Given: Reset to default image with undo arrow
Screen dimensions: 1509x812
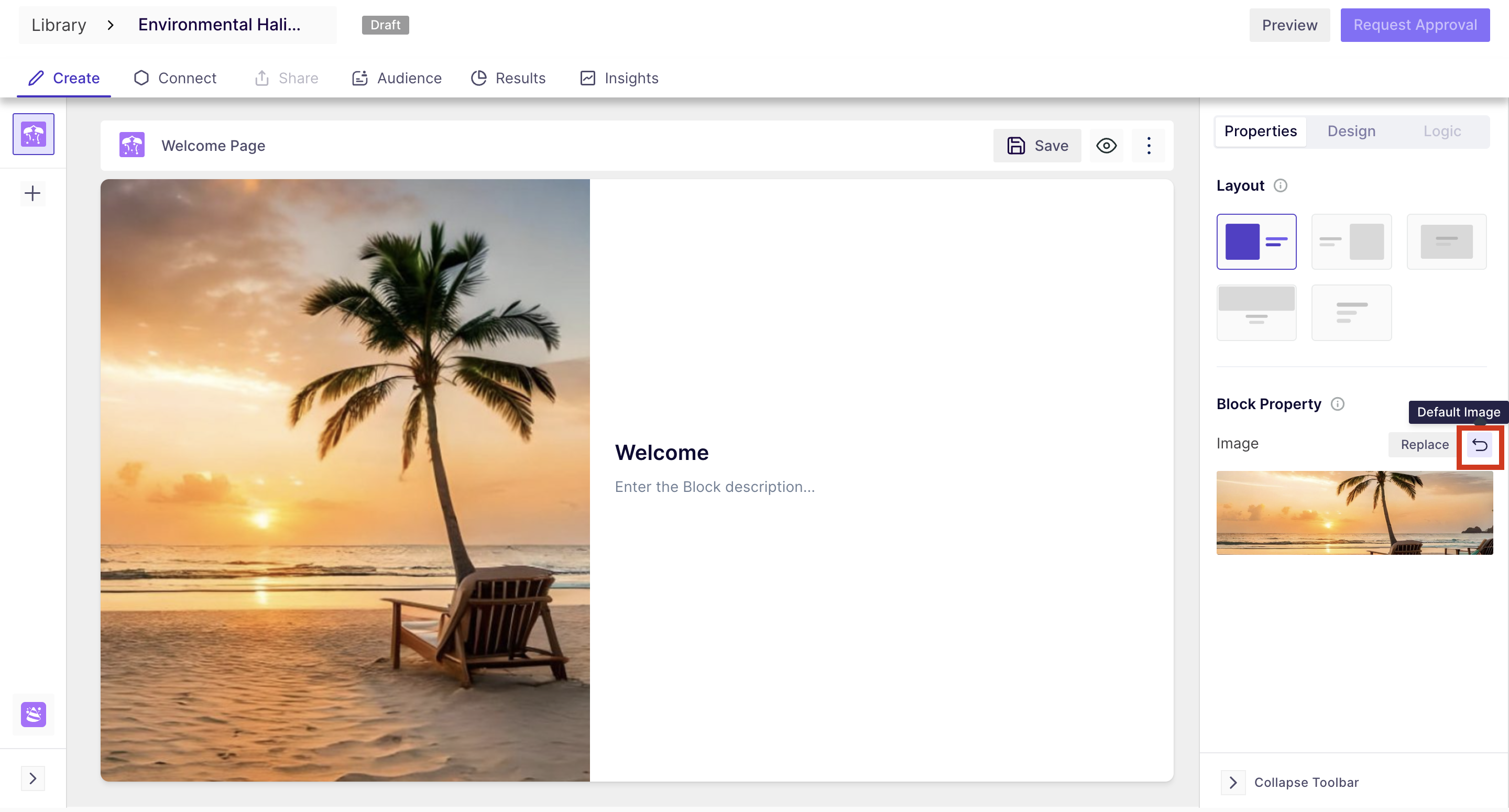Looking at the screenshot, I should [x=1480, y=445].
